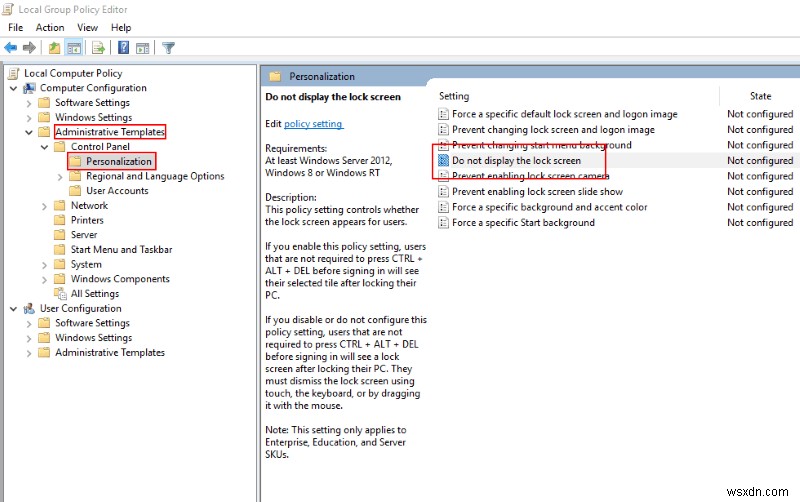800x502 pixels.
Task: Click the icon of Force a specific Start background
Action: tap(443, 223)
